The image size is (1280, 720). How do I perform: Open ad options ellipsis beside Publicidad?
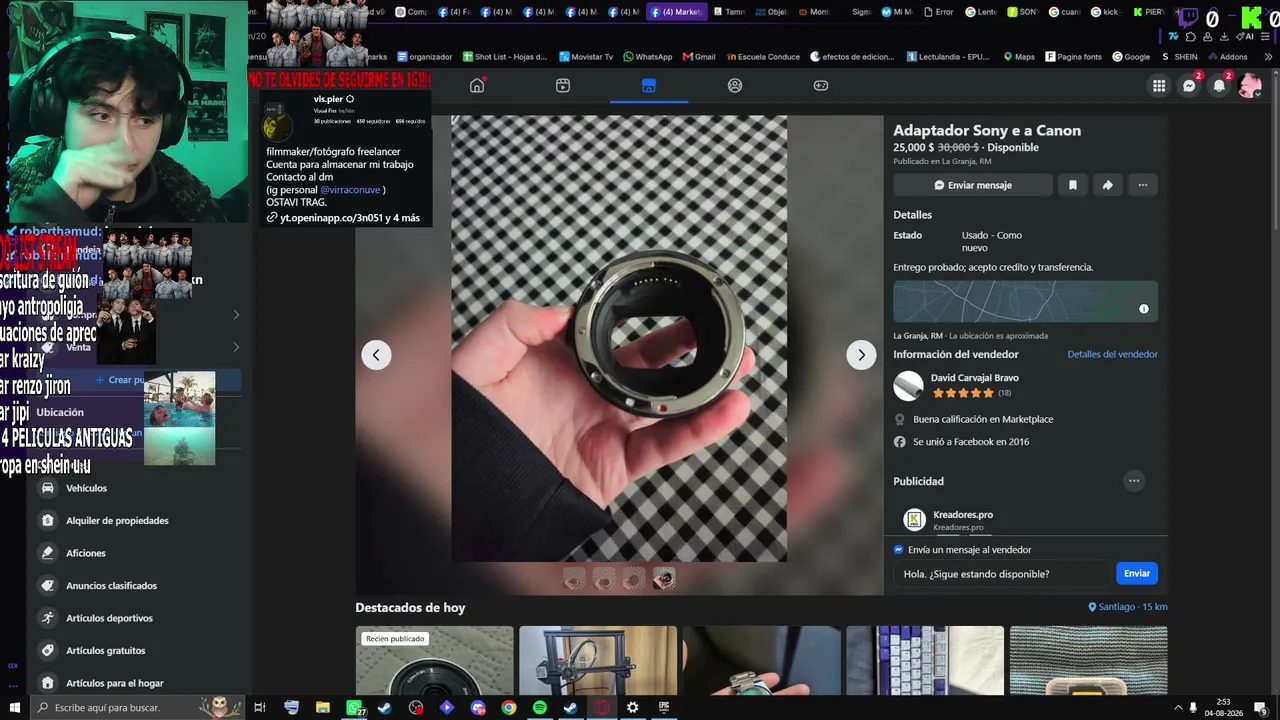pyautogui.click(x=1134, y=481)
